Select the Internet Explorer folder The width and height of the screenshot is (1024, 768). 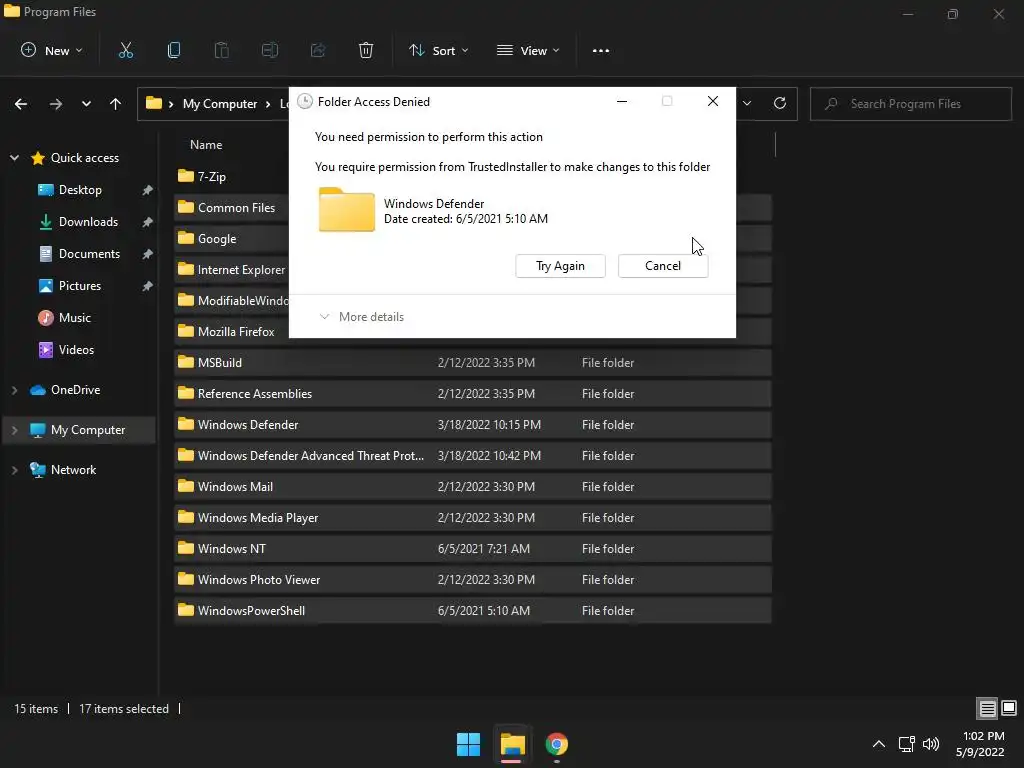click(x=232, y=270)
